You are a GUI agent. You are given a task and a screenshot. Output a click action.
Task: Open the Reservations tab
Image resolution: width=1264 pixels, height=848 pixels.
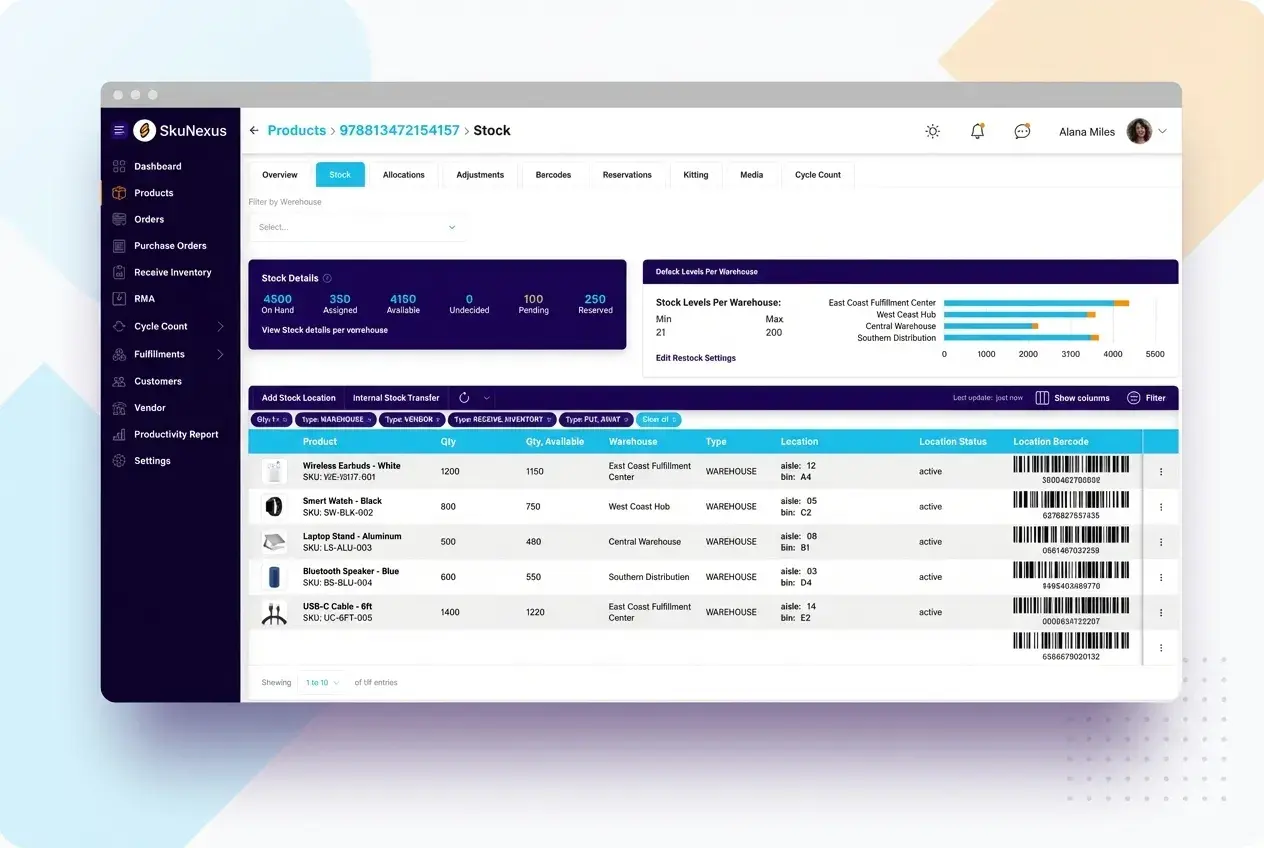tap(627, 174)
